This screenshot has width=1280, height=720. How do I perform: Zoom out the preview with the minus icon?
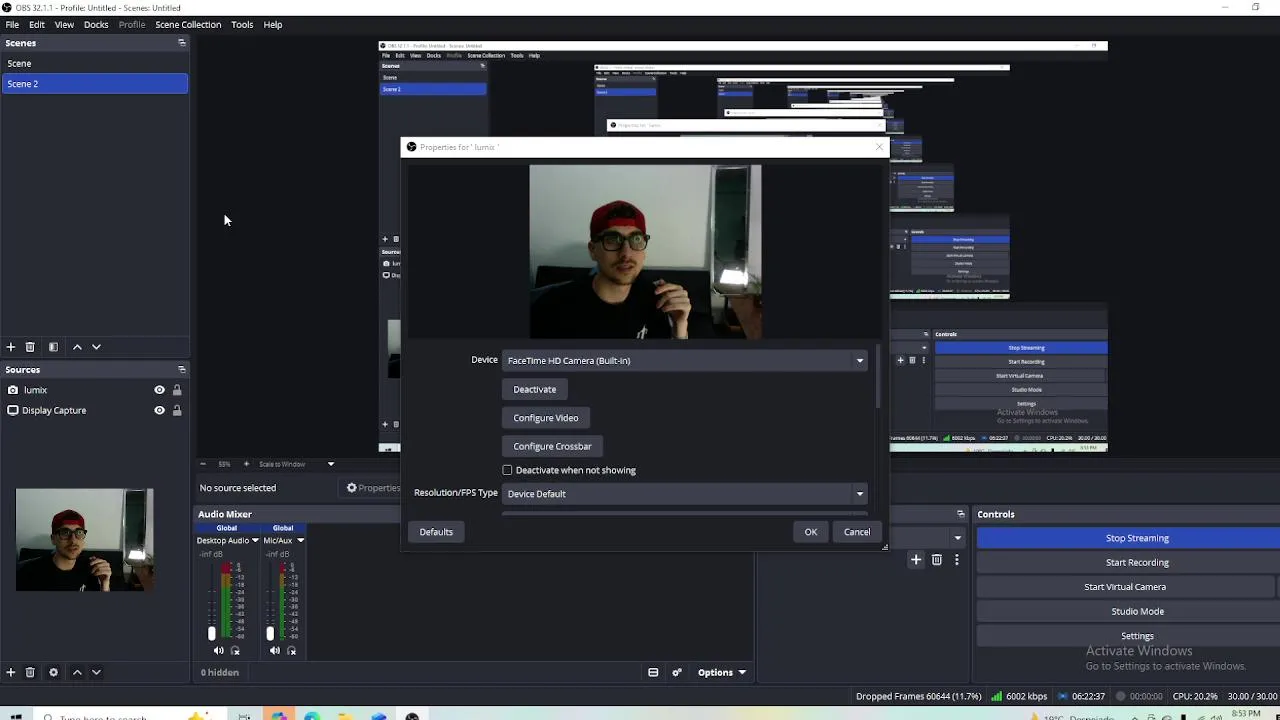click(x=202, y=464)
